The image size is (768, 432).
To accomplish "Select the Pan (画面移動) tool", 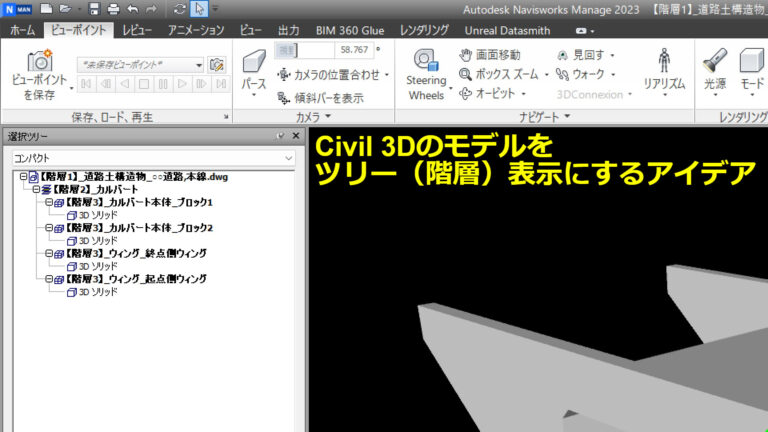I will [x=490, y=55].
